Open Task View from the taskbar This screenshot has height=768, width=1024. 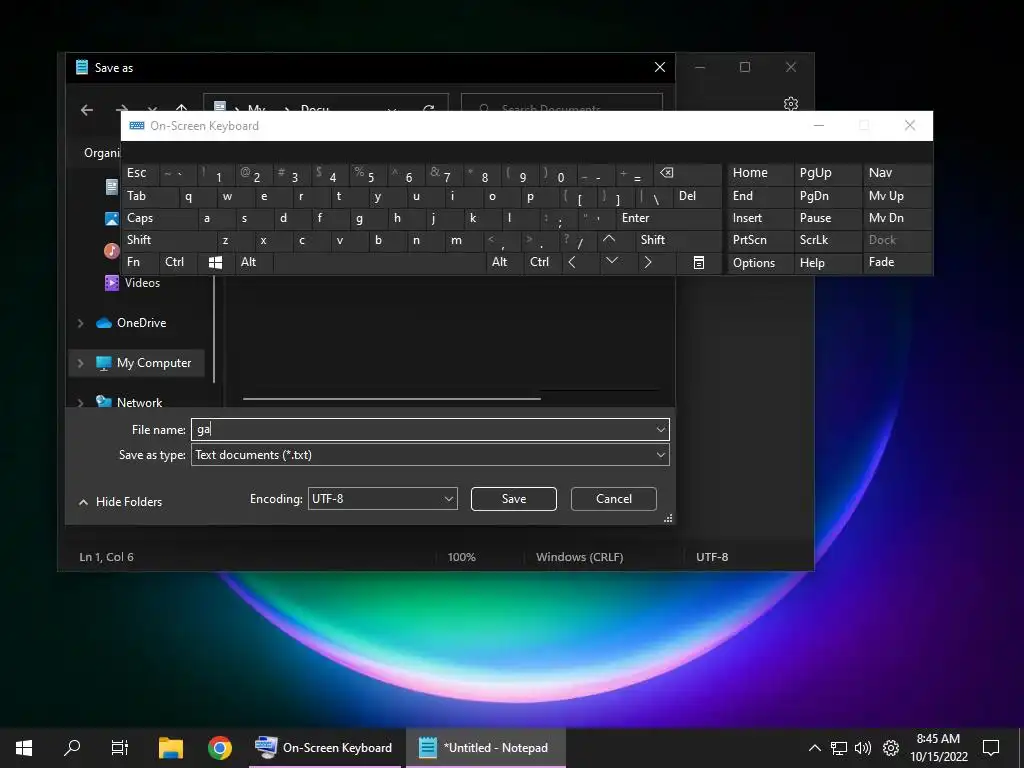(x=120, y=748)
